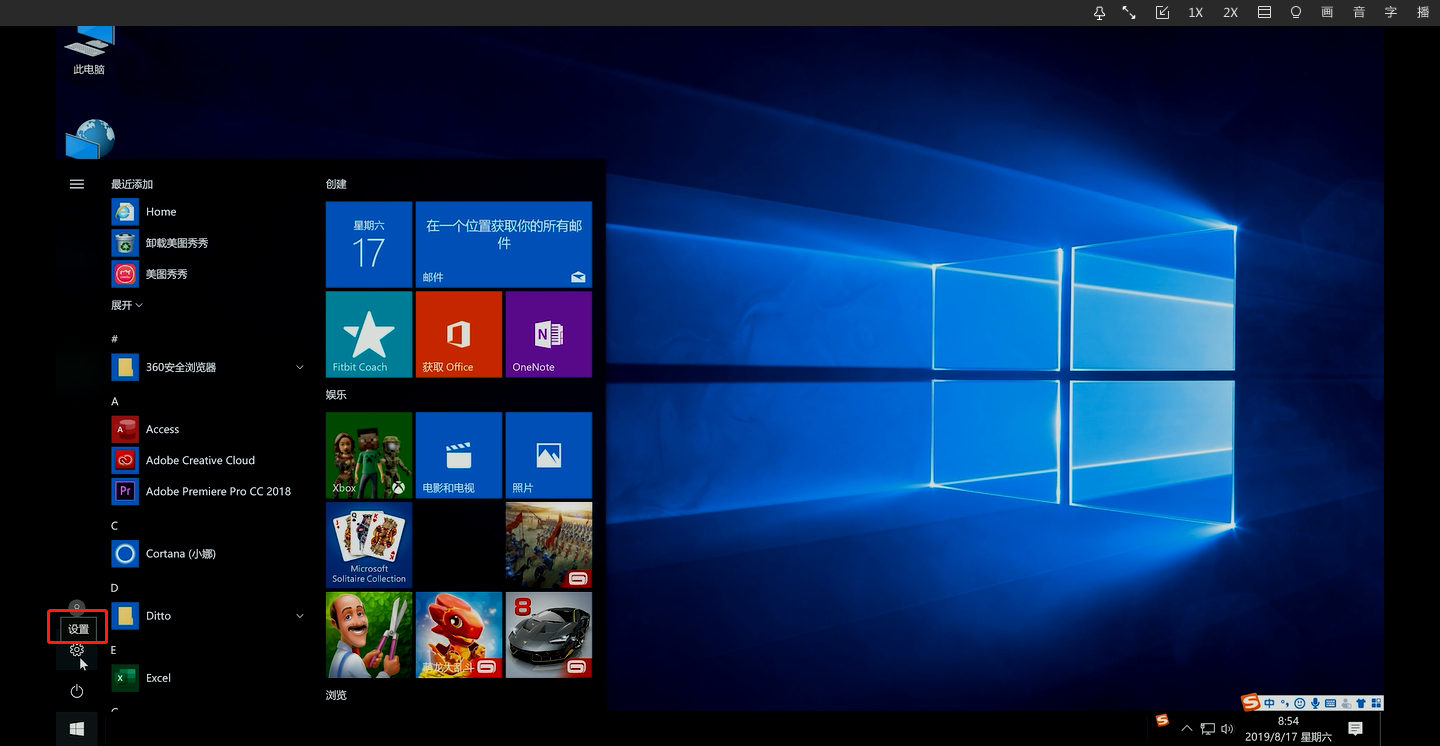The image size is (1440, 746).
Task: Click the Windows Start button
Action: [x=77, y=729]
